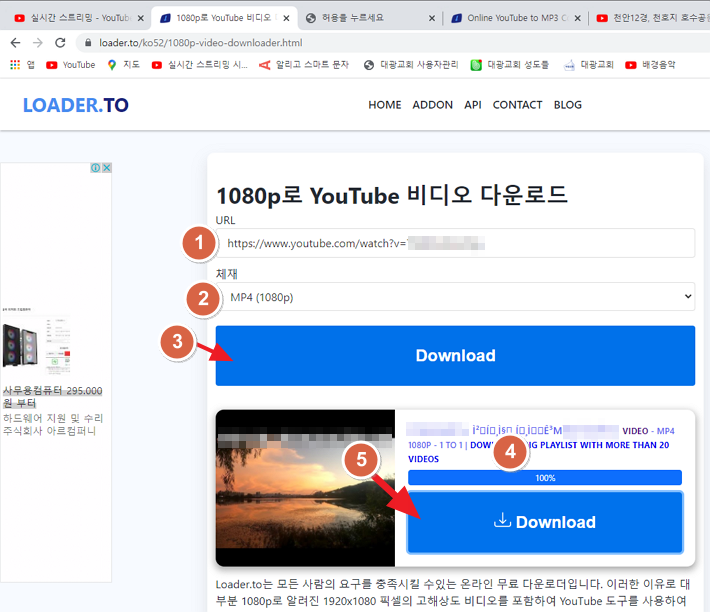Screen dimensions: 710x612
Task: Open the YouTube bookmark
Action: [x=71, y=65]
